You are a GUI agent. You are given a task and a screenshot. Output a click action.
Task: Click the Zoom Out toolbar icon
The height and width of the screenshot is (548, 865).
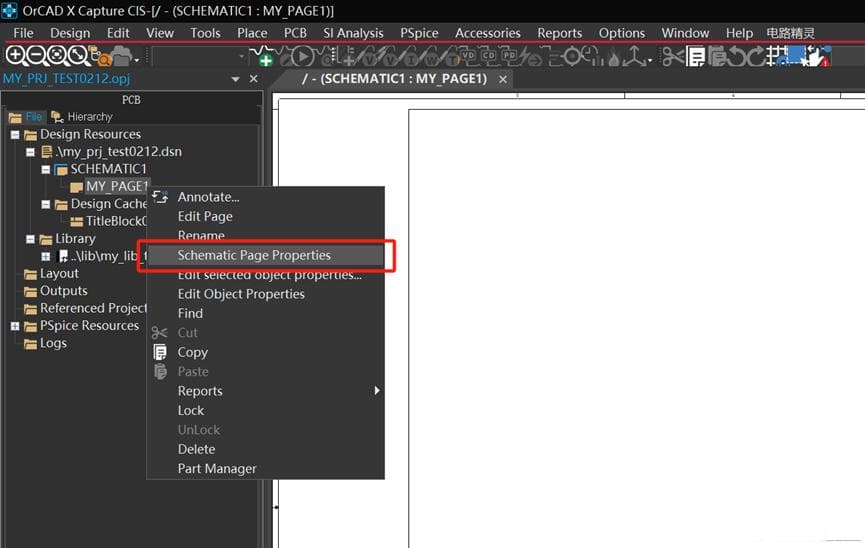click(36, 56)
